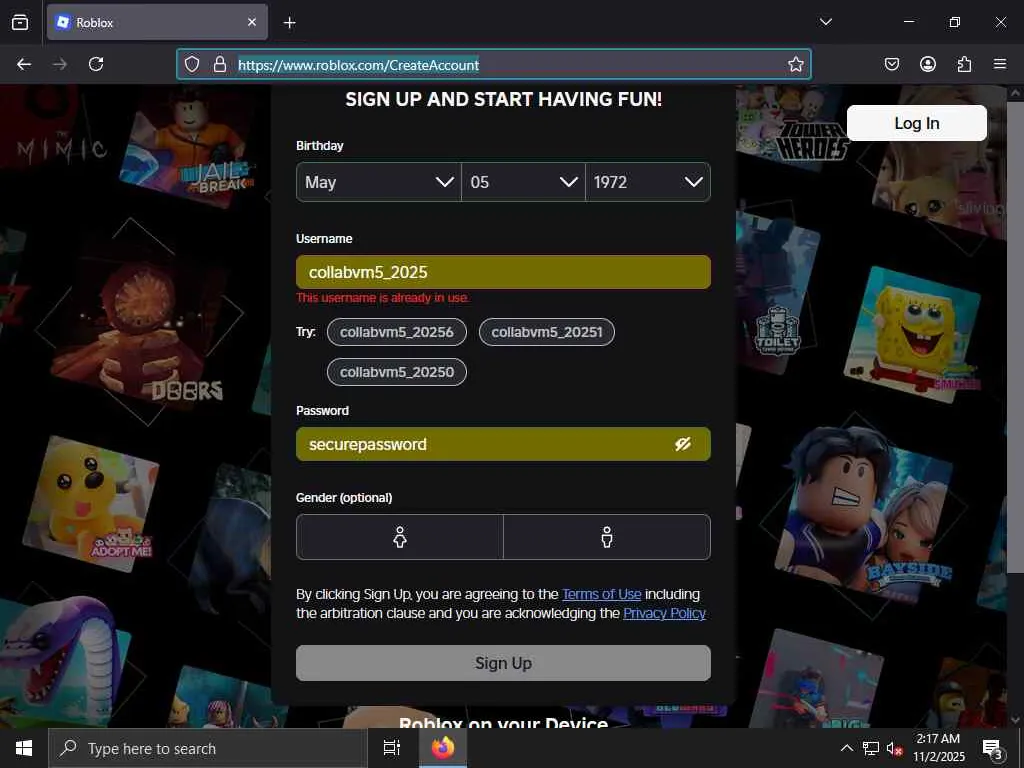Select the Roblox browser tab
This screenshot has width=1024, height=768.
(x=157, y=22)
